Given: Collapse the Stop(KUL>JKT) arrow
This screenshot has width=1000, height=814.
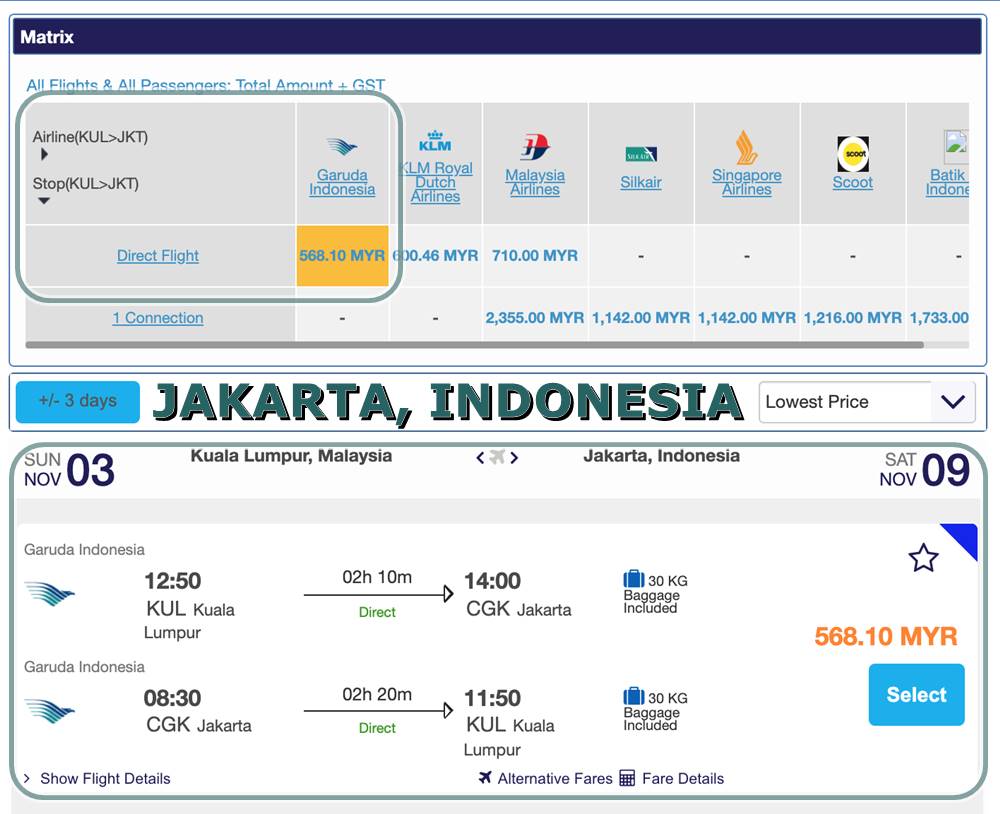Looking at the screenshot, I should 44,201.
